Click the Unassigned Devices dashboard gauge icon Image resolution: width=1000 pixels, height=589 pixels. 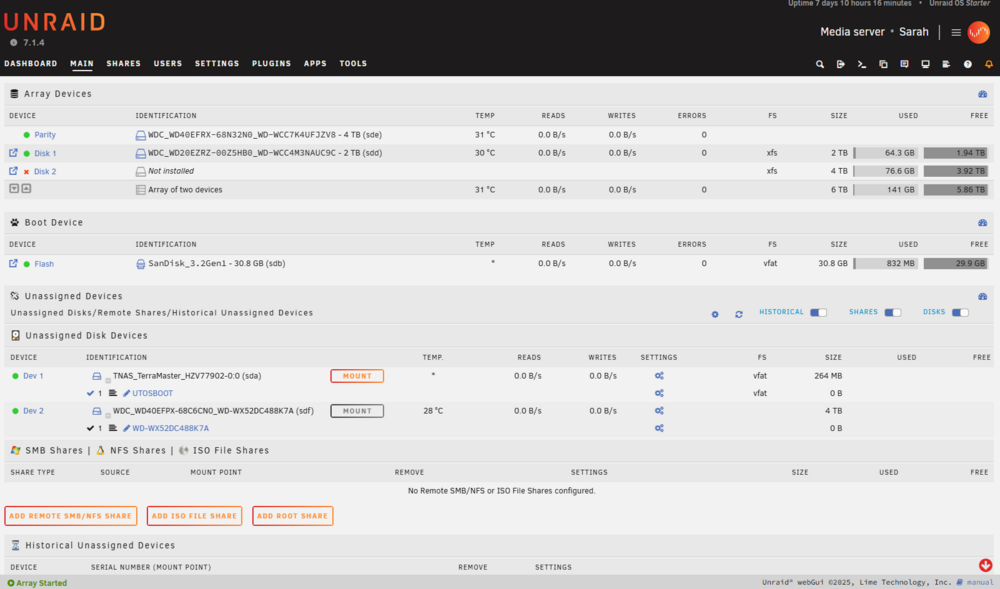pyautogui.click(x=982, y=296)
